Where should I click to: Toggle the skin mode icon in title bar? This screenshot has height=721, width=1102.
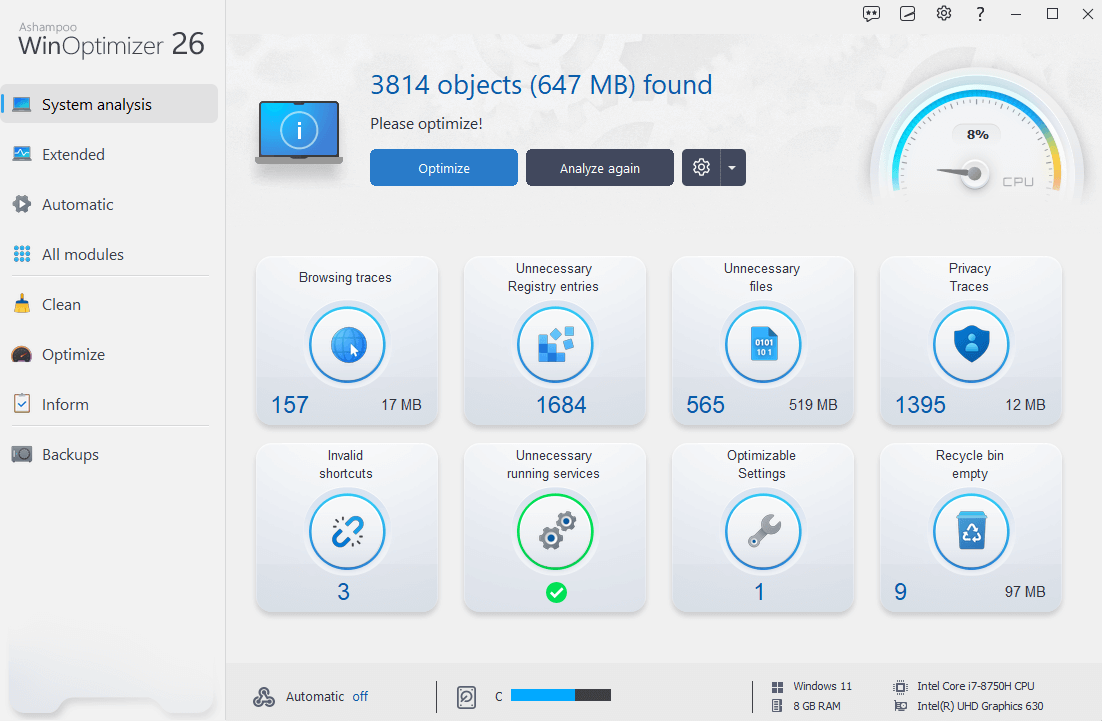click(907, 14)
